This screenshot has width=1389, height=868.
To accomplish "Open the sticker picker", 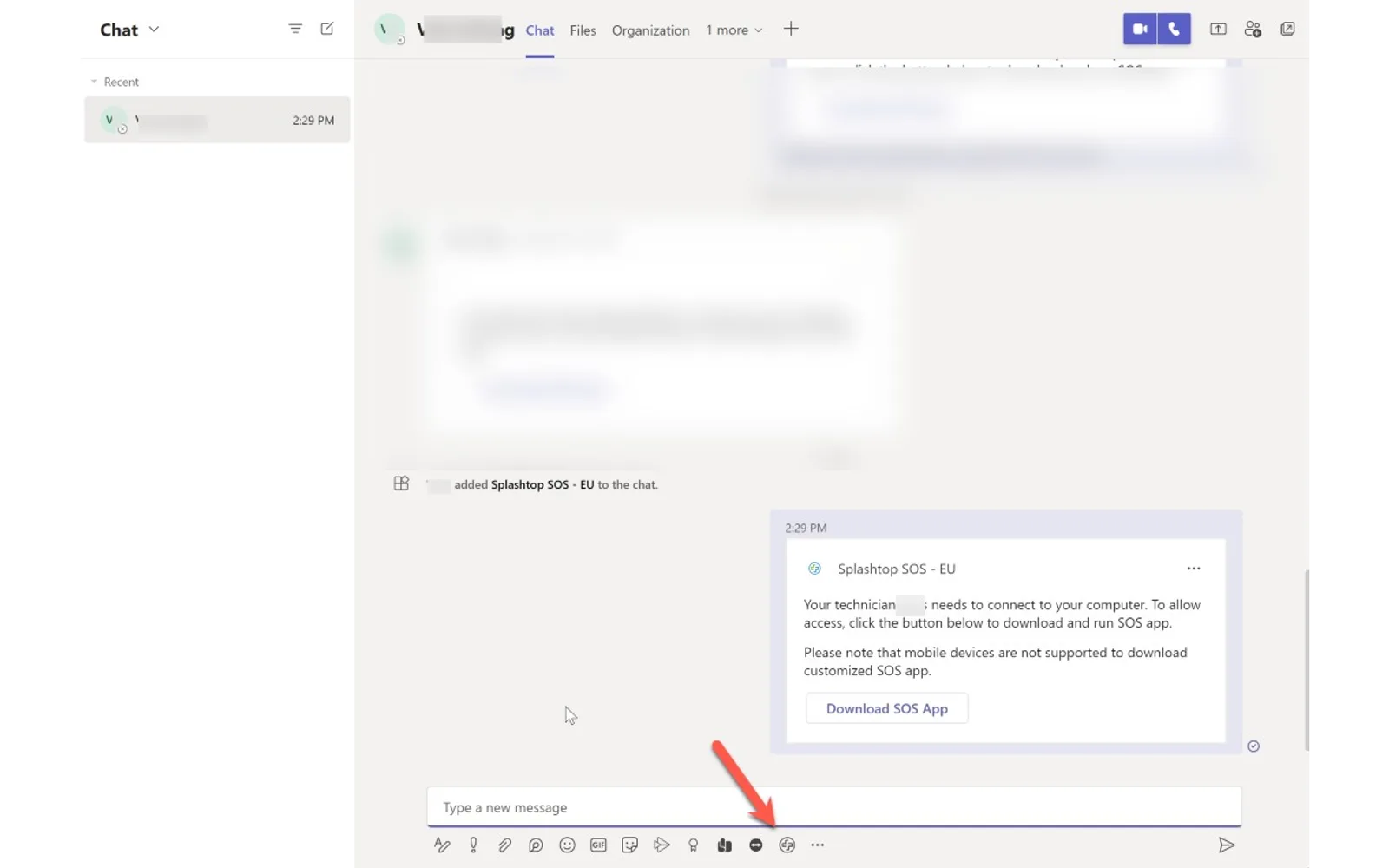I will [x=630, y=845].
